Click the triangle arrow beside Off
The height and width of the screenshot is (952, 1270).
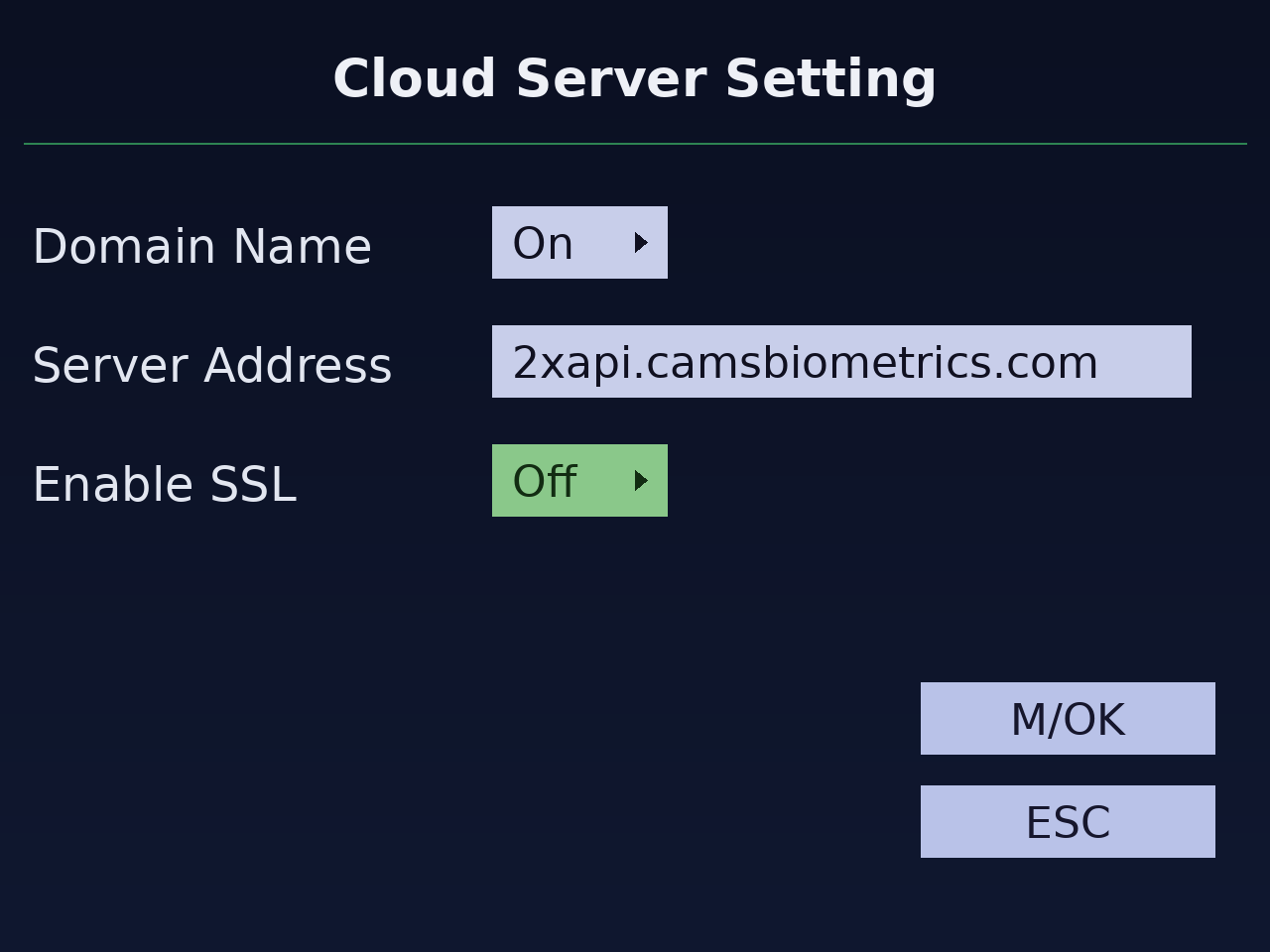tap(641, 481)
